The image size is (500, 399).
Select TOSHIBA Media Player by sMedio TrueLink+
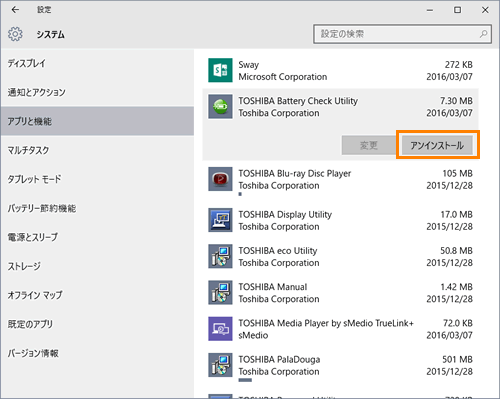tap(326, 323)
